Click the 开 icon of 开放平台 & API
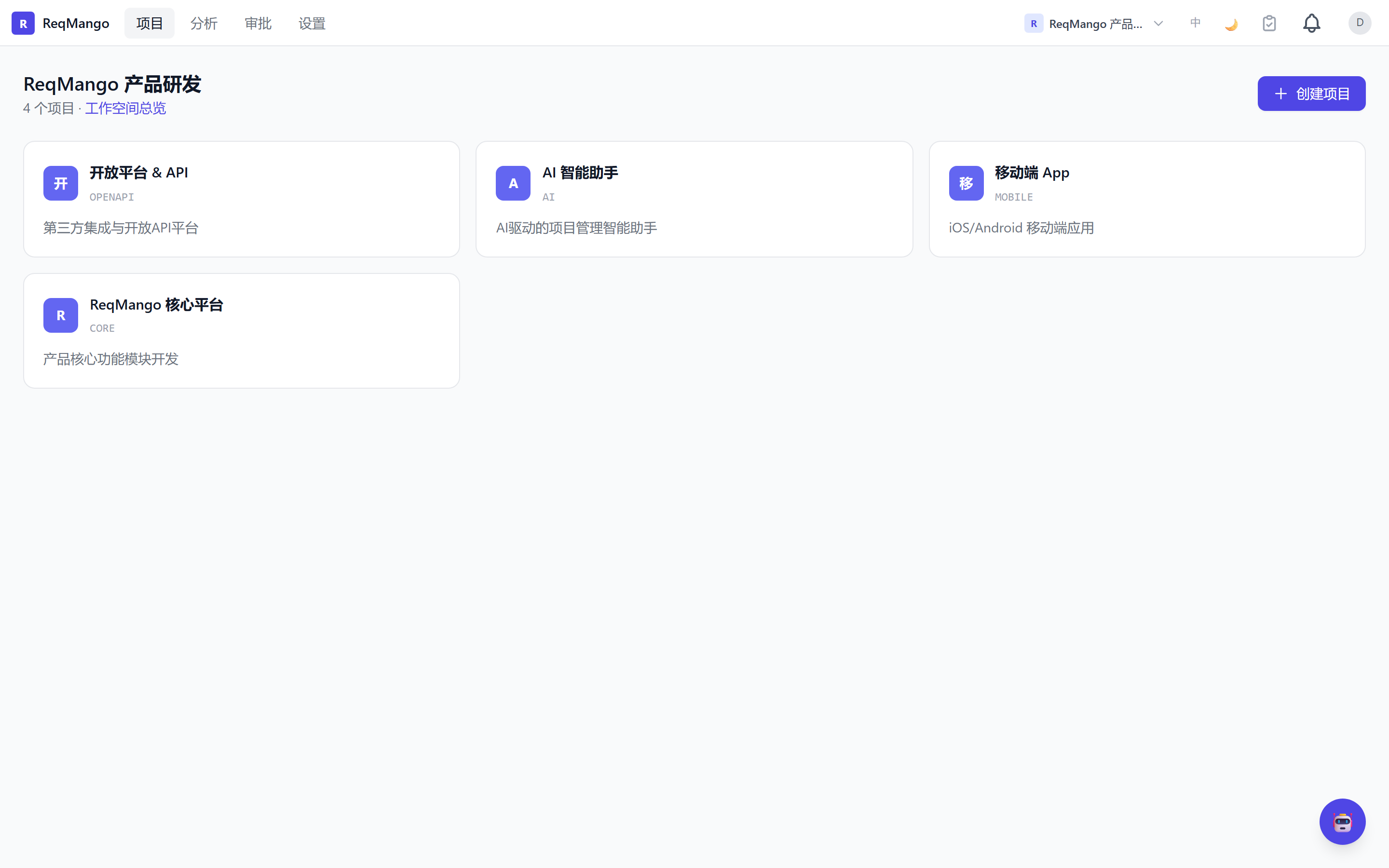This screenshot has width=1389, height=868. pos(61,183)
